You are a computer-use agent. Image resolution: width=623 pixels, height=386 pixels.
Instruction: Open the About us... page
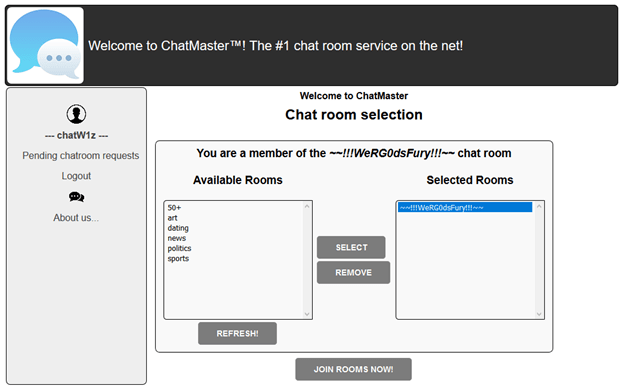point(76,218)
